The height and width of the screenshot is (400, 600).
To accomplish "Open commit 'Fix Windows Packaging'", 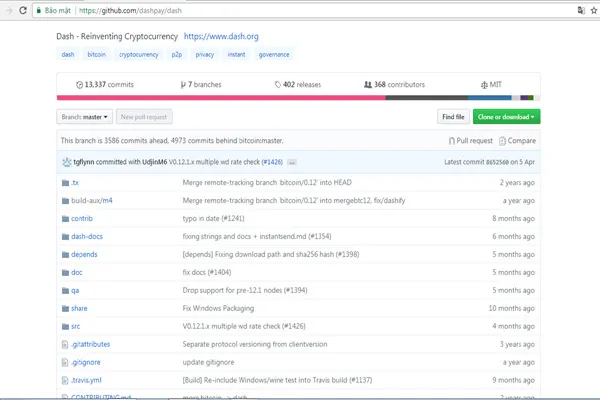I will (218, 309).
